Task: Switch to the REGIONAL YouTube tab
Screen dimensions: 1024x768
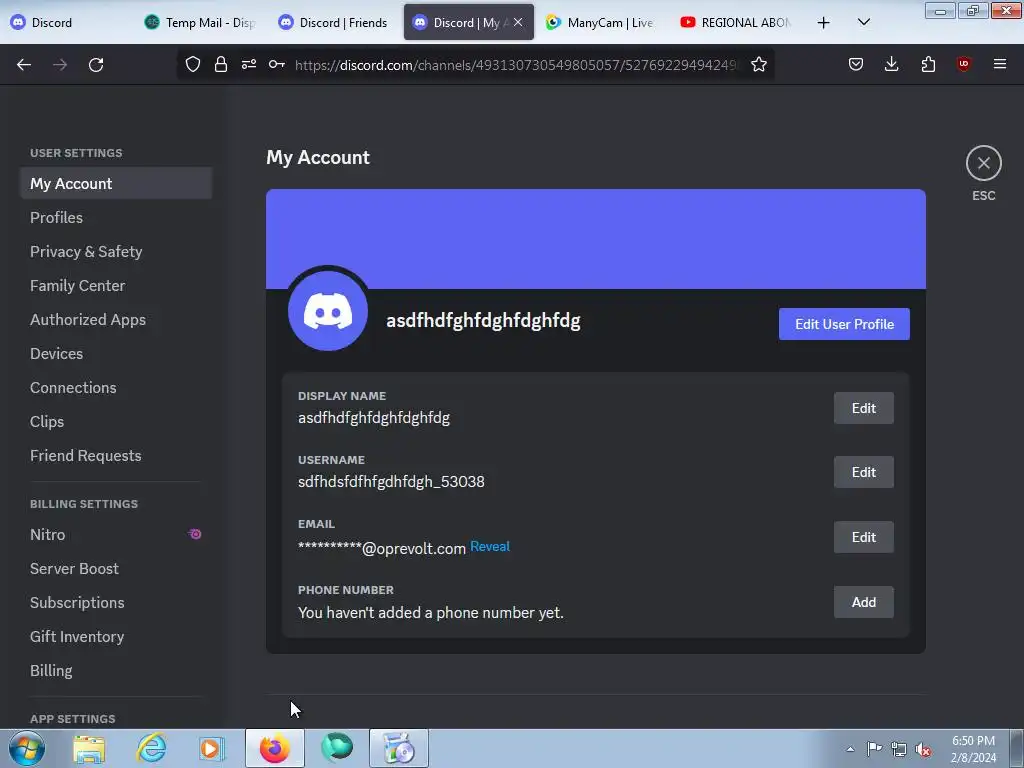Action: coord(735,22)
